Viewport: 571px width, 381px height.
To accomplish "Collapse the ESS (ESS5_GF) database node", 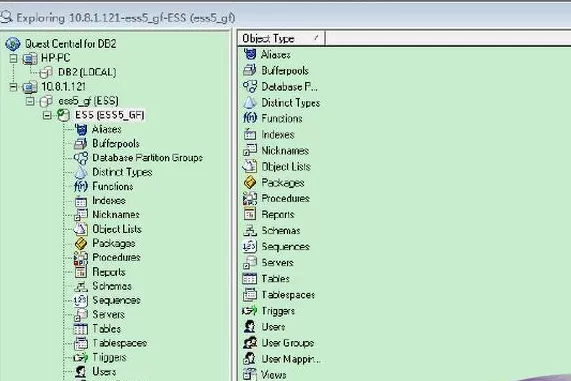I will click(47, 115).
